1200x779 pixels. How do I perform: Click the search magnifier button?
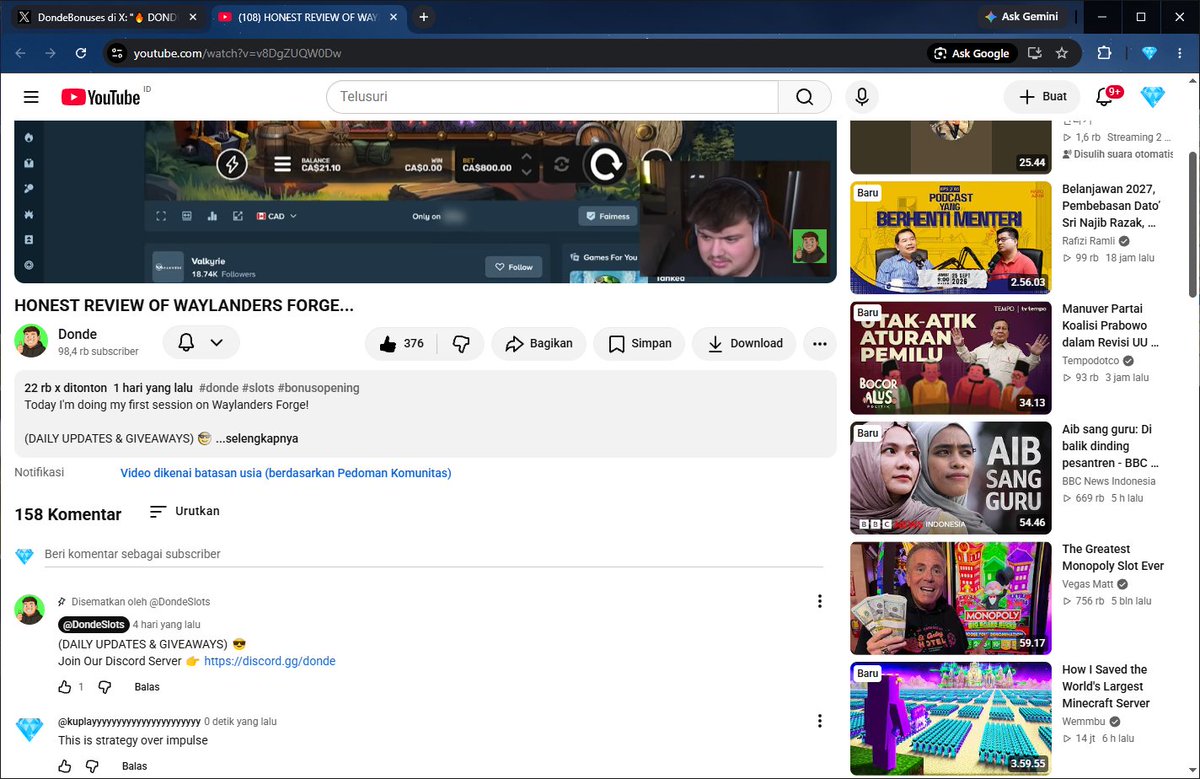point(805,97)
